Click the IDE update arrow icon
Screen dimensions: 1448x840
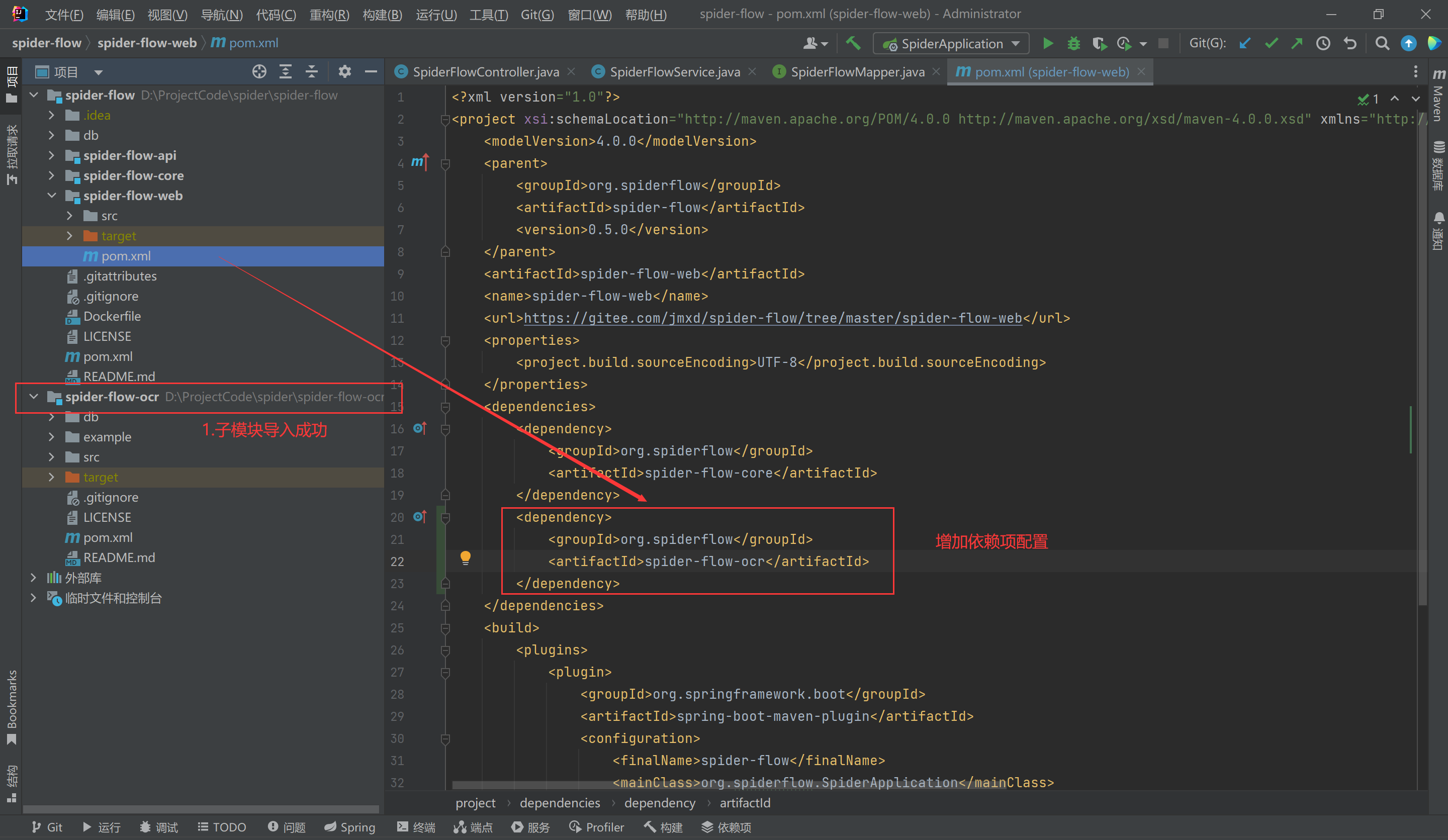coord(1408,44)
